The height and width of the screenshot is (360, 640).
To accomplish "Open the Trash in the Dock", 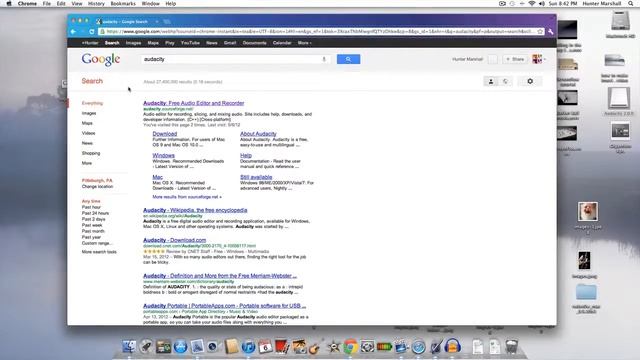I will point(511,347).
